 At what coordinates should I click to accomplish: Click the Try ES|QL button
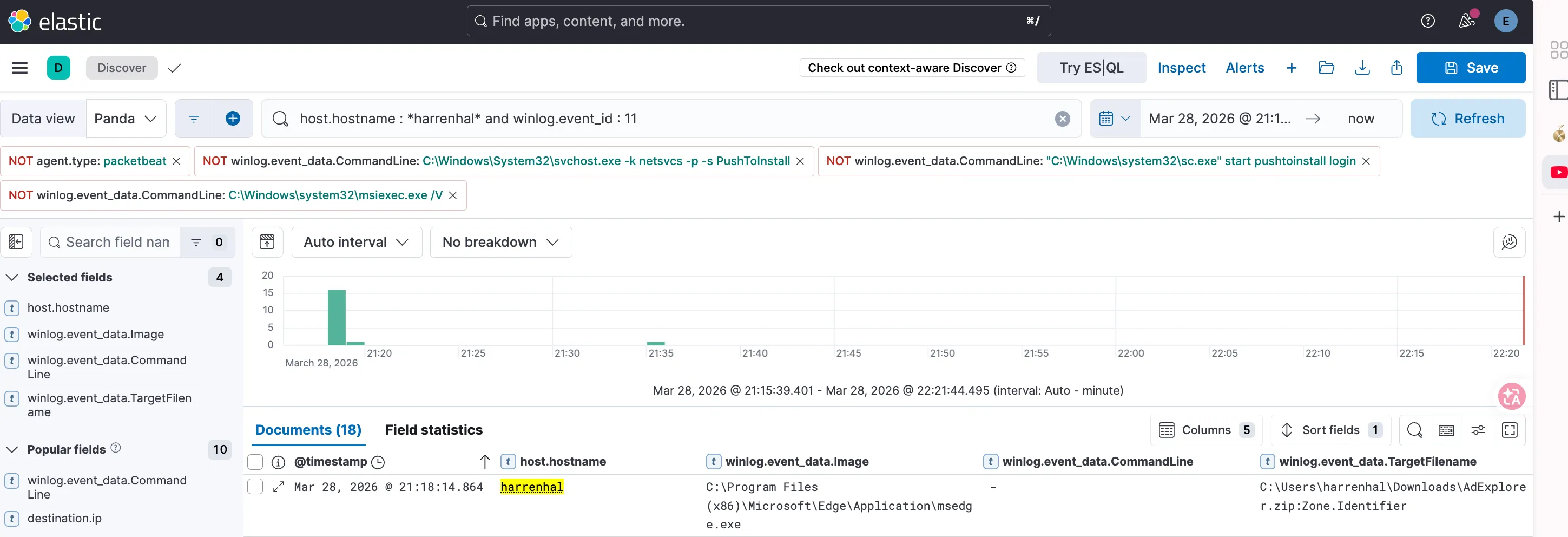pyautogui.click(x=1091, y=68)
